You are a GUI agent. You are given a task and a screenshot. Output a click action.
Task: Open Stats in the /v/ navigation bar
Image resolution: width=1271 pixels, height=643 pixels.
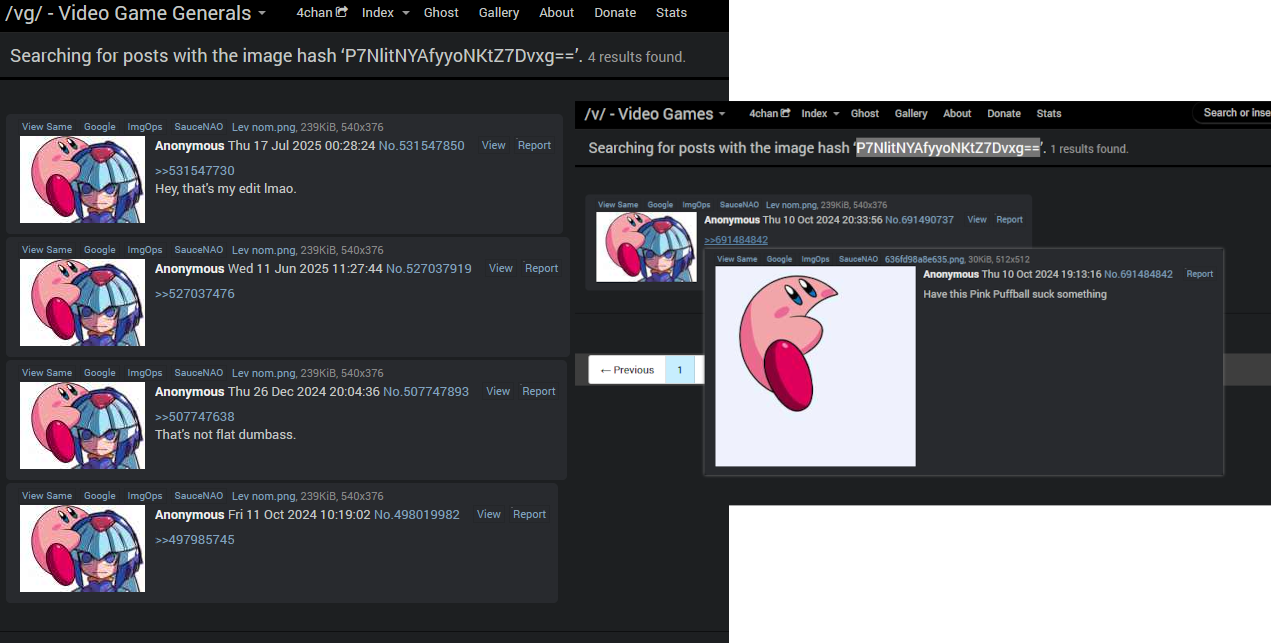click(x=1049, y=114)
